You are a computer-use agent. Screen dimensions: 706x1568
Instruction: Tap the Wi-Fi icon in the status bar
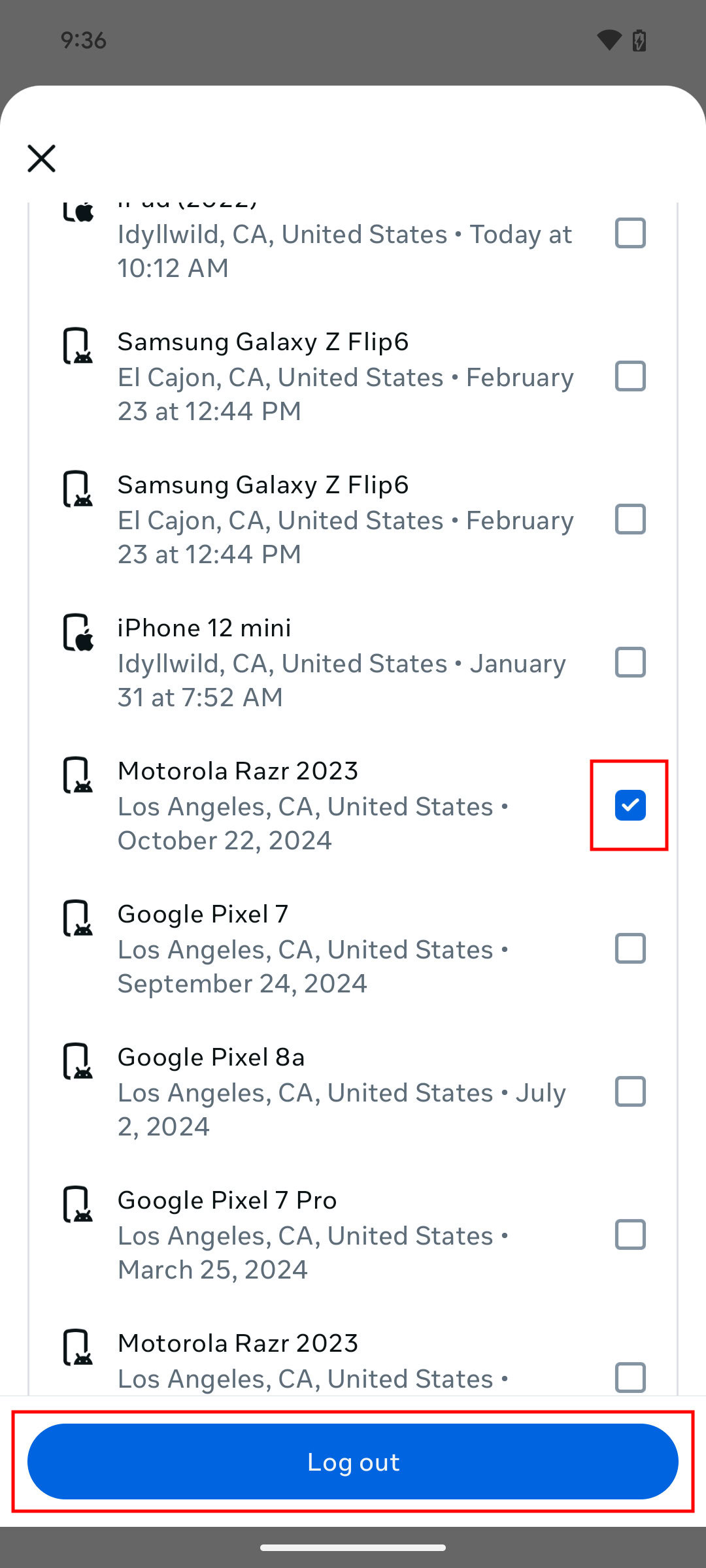pyautogui.click(x=609, y=40)
